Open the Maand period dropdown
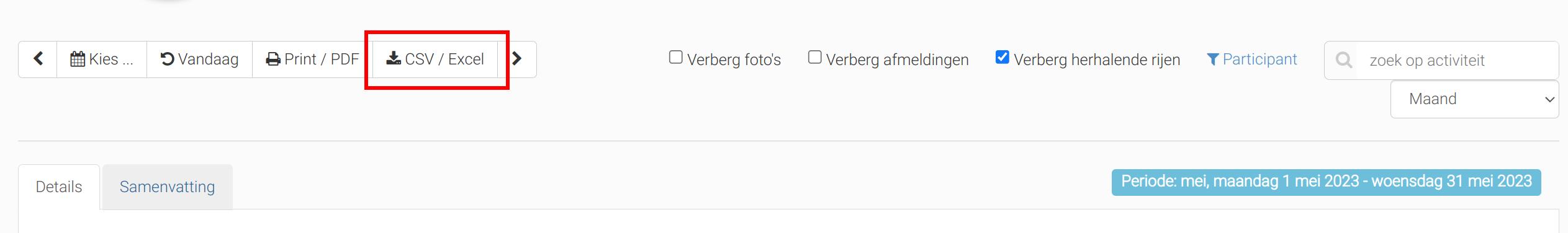 (x=1474, y=99)
